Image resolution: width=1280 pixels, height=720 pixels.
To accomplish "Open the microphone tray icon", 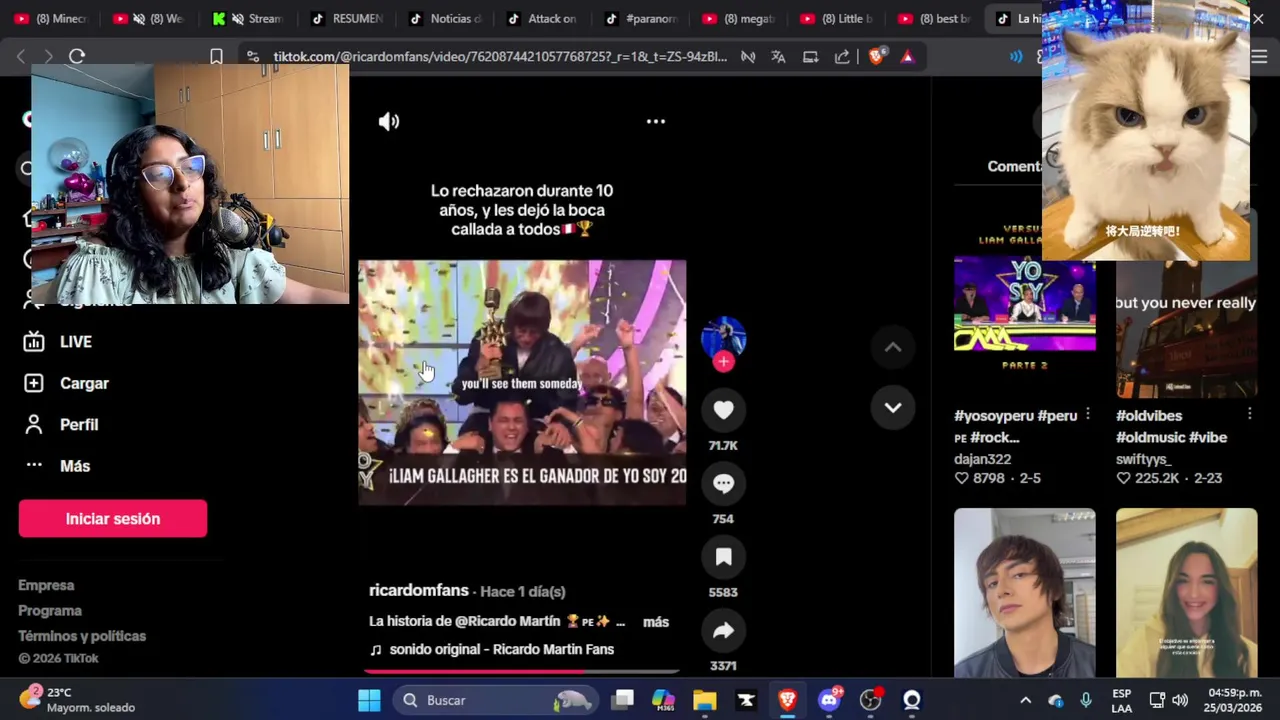I will (1086, 700).
